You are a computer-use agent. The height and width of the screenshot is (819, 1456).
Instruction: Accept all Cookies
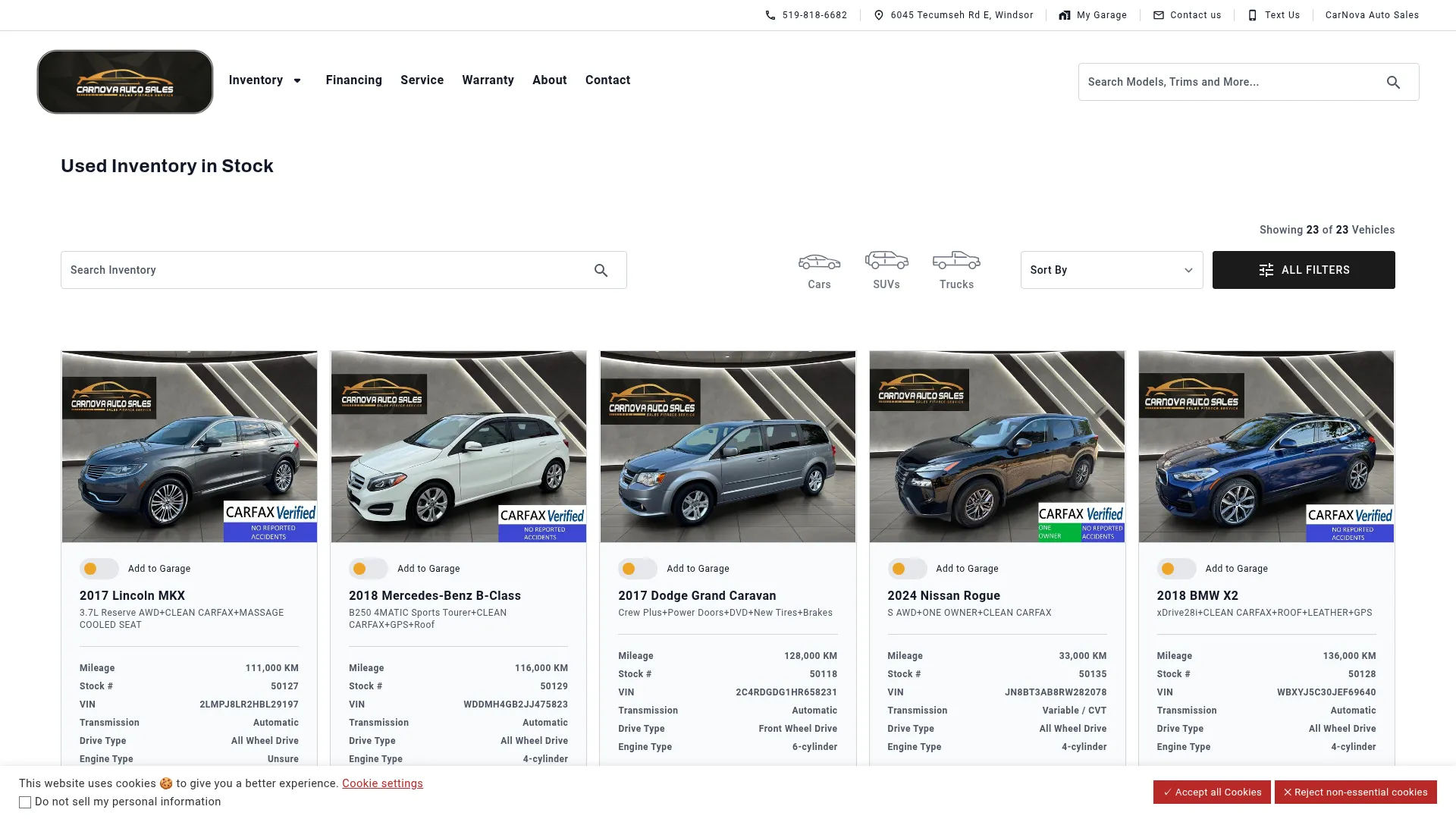point(1212,792)
